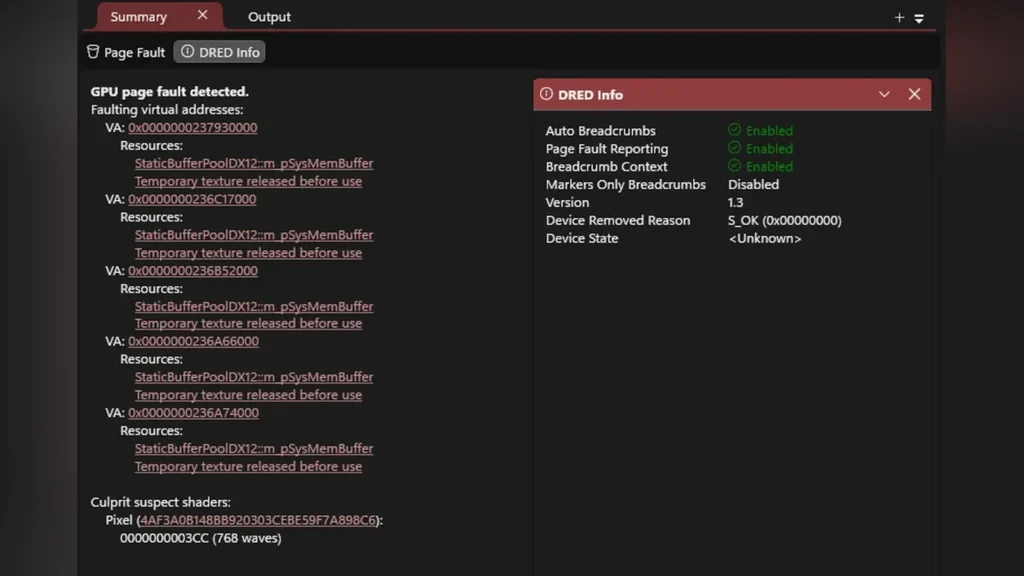Open Temporary texture link under VA 0x0000000236A74000
This screenshot has height=576, width=1024.
[248, 466]
